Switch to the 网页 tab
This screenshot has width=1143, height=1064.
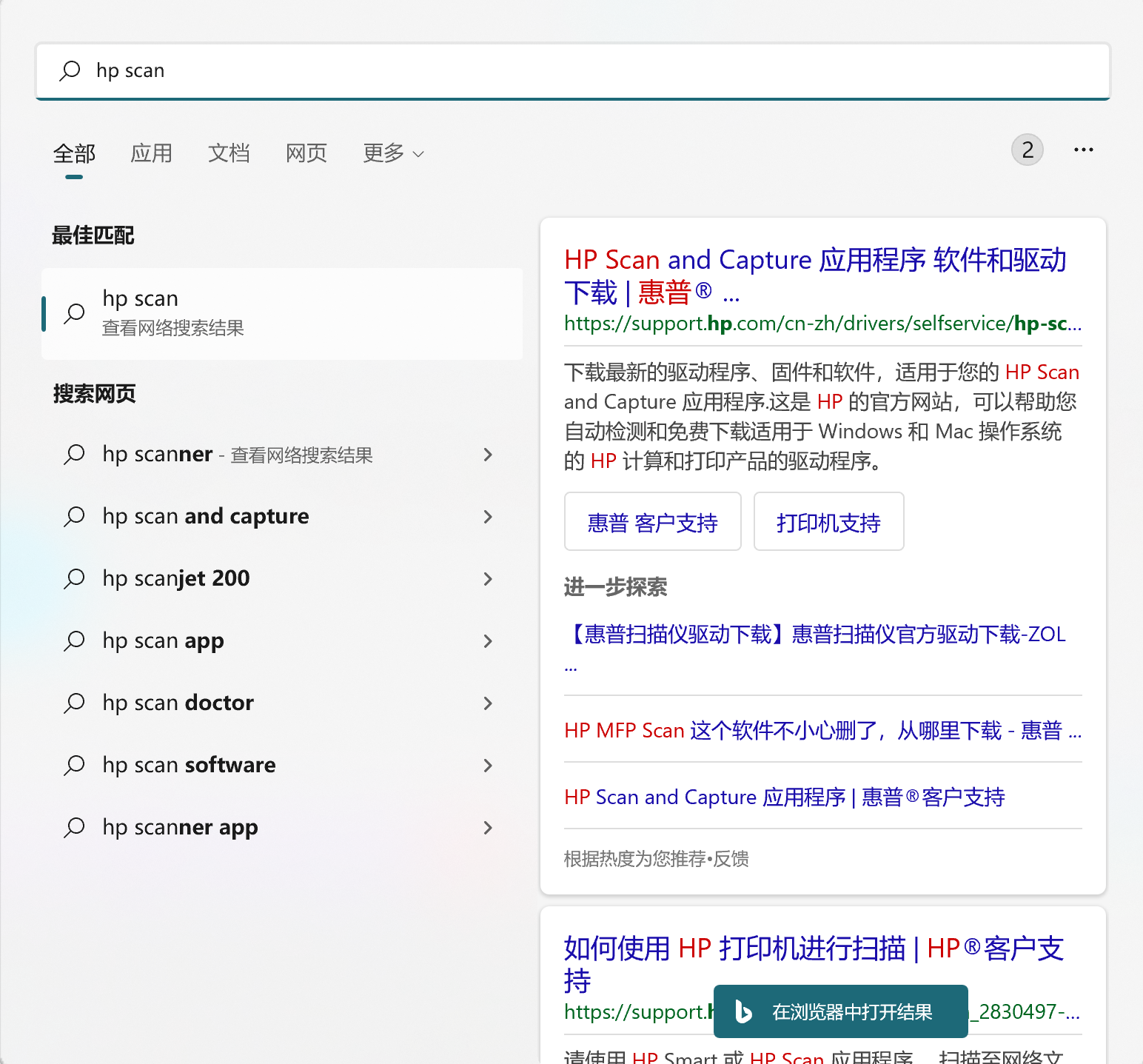pos(306,153)
